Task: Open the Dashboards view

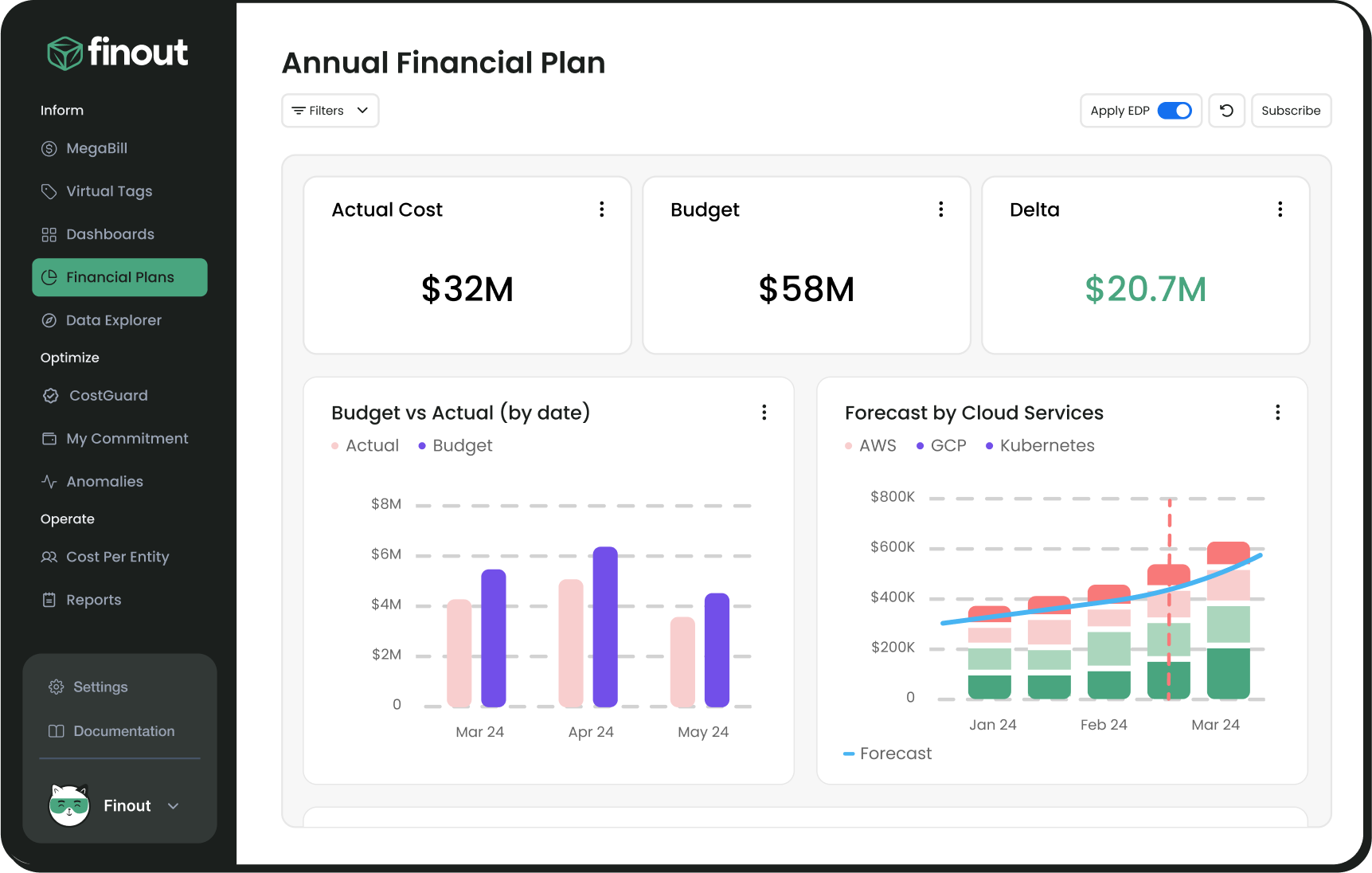Action: [110, 234]
